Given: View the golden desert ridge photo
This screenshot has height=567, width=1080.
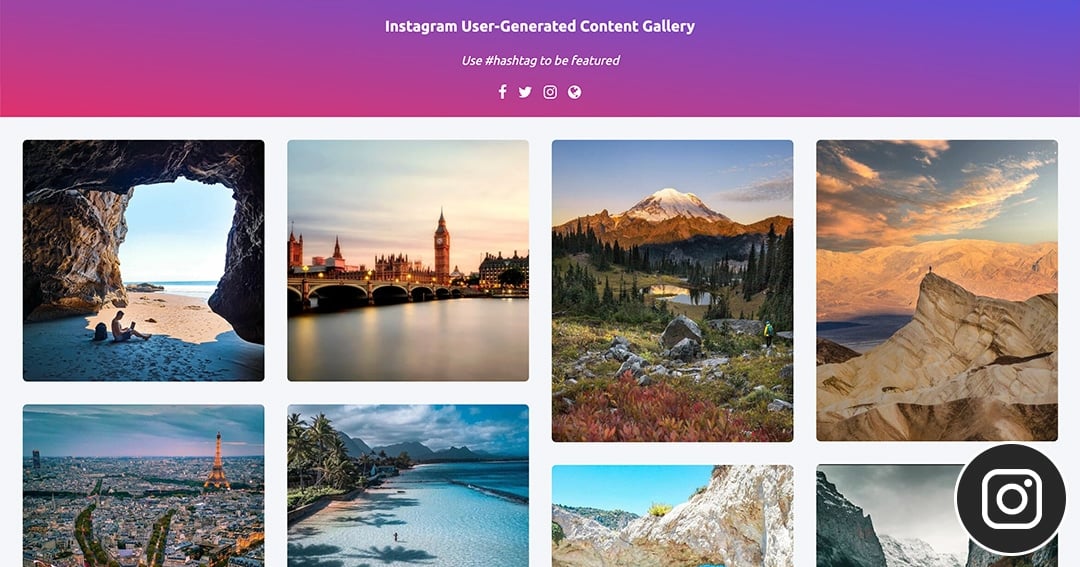Looking at the screenshot, I should pyautogui.click(x=937, y=291).
